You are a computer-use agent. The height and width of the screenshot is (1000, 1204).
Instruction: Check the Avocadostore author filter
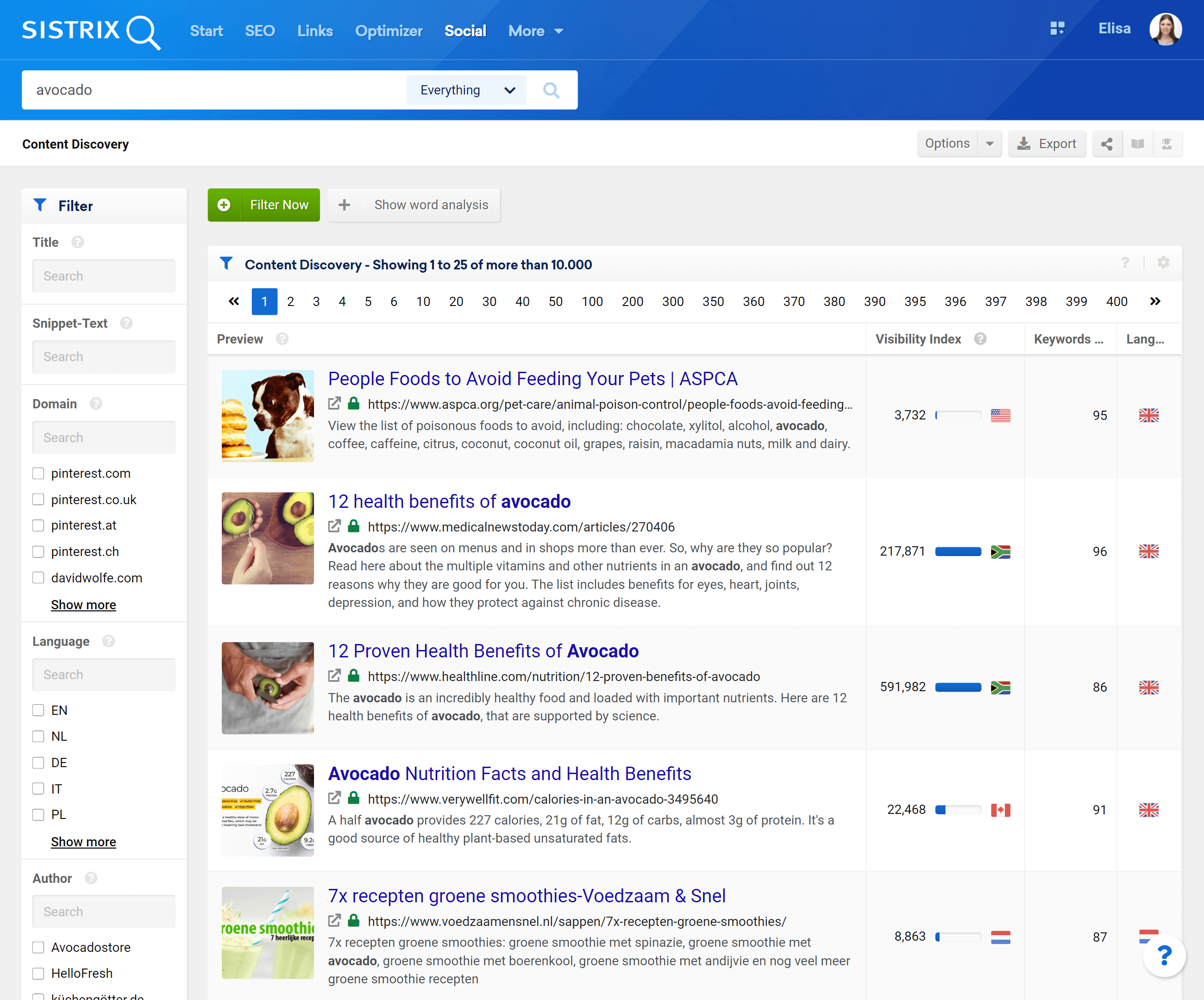38,947
